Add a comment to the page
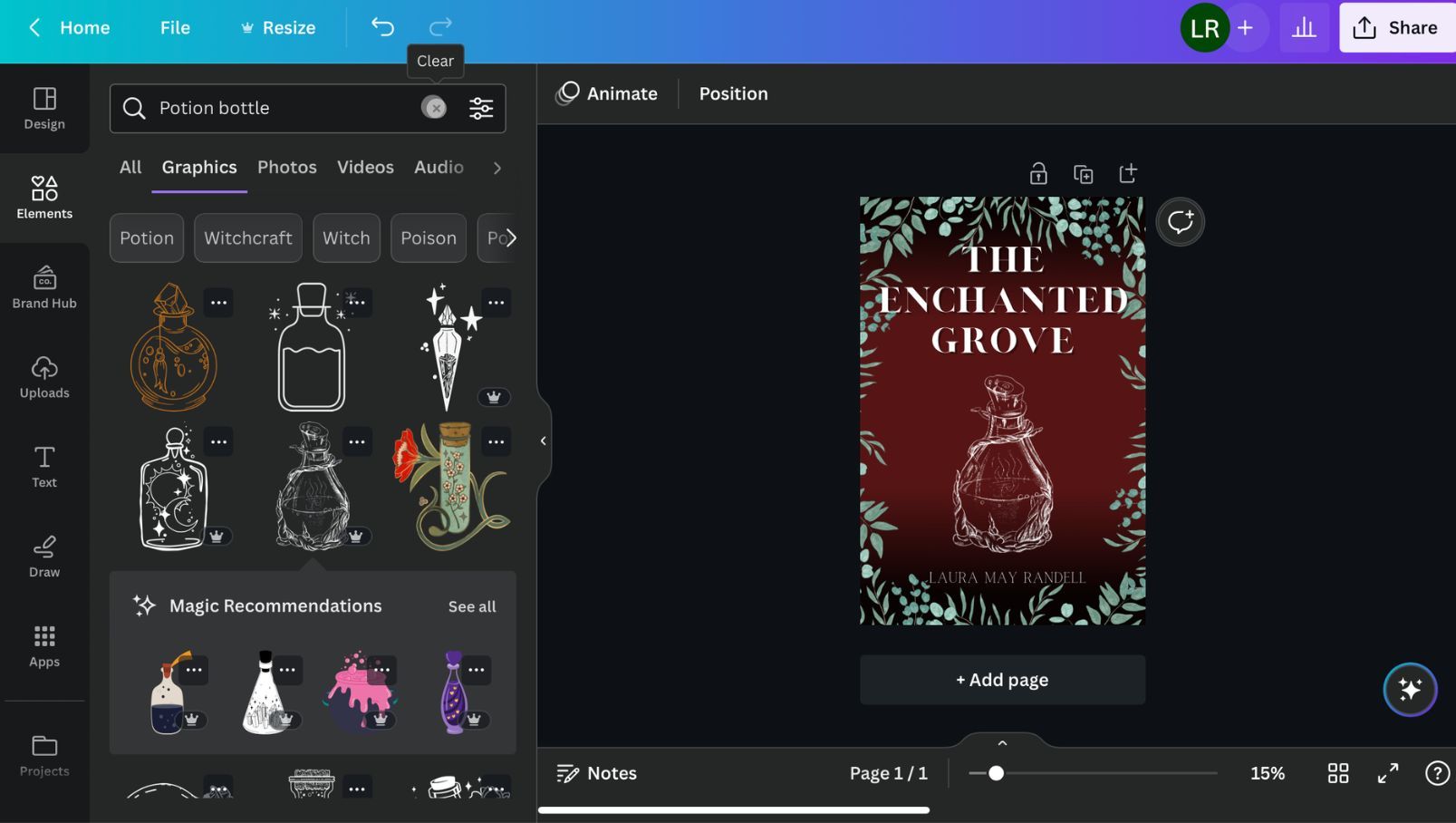 tap(1181, 221)
